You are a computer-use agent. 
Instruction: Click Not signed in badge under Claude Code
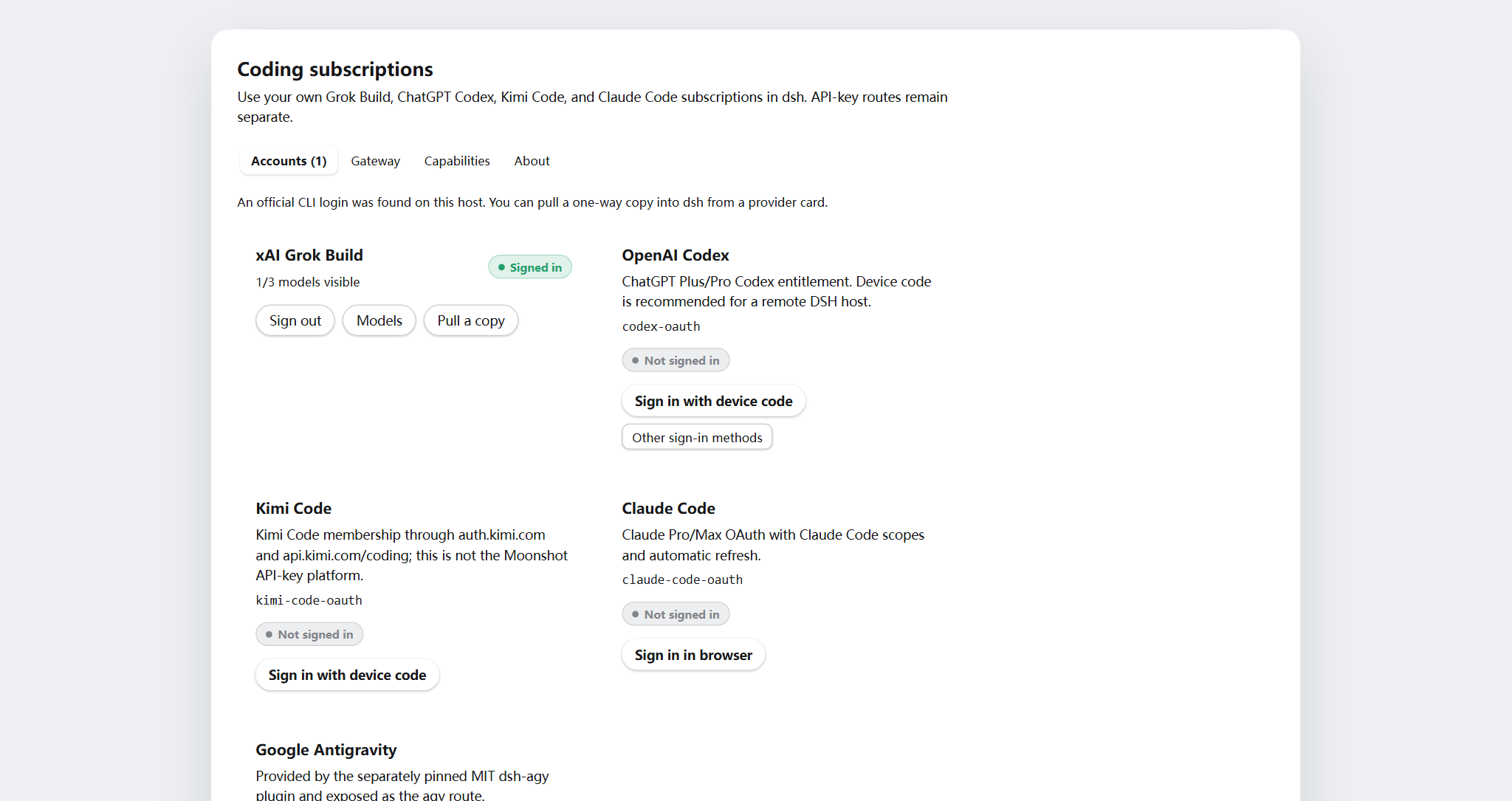click(676, 614)
